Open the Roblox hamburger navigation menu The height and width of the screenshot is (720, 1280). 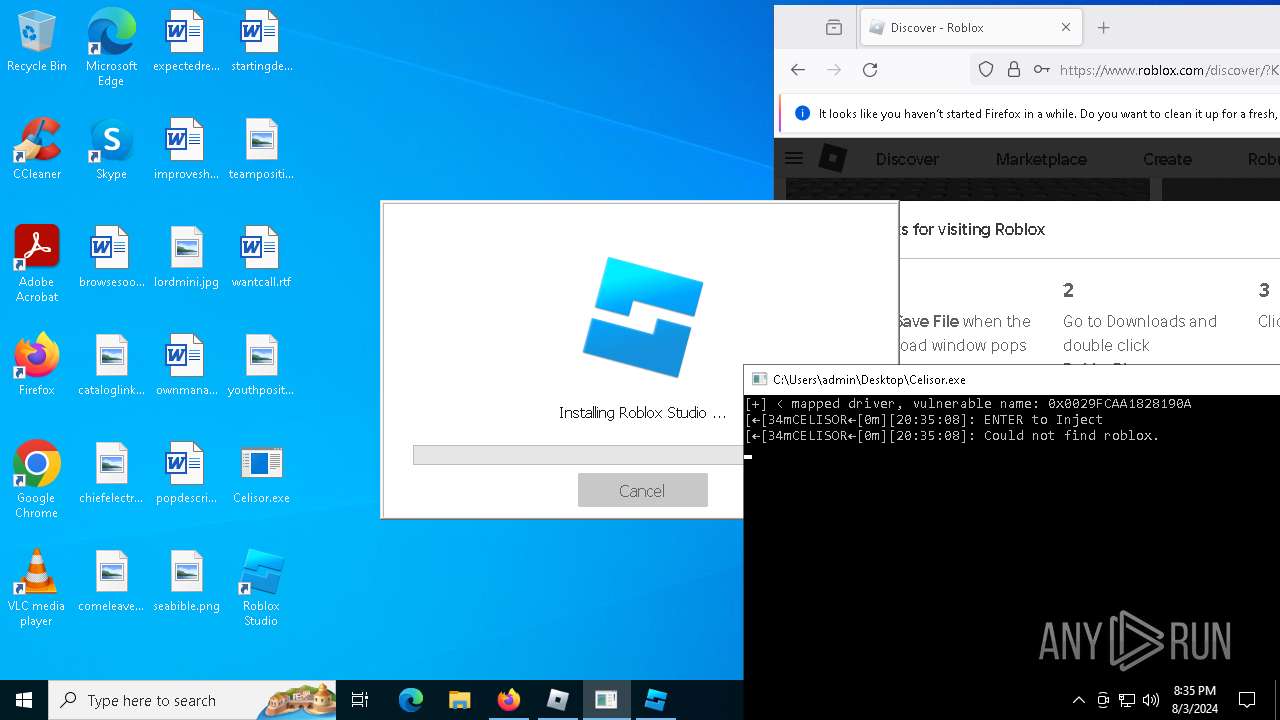pyautogui.click(x=794, y=158)
